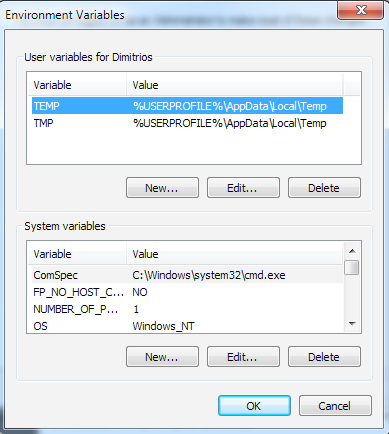Sort user variables by Value column header
Screen dimensions: 389x434
click(x=235, y=85)
